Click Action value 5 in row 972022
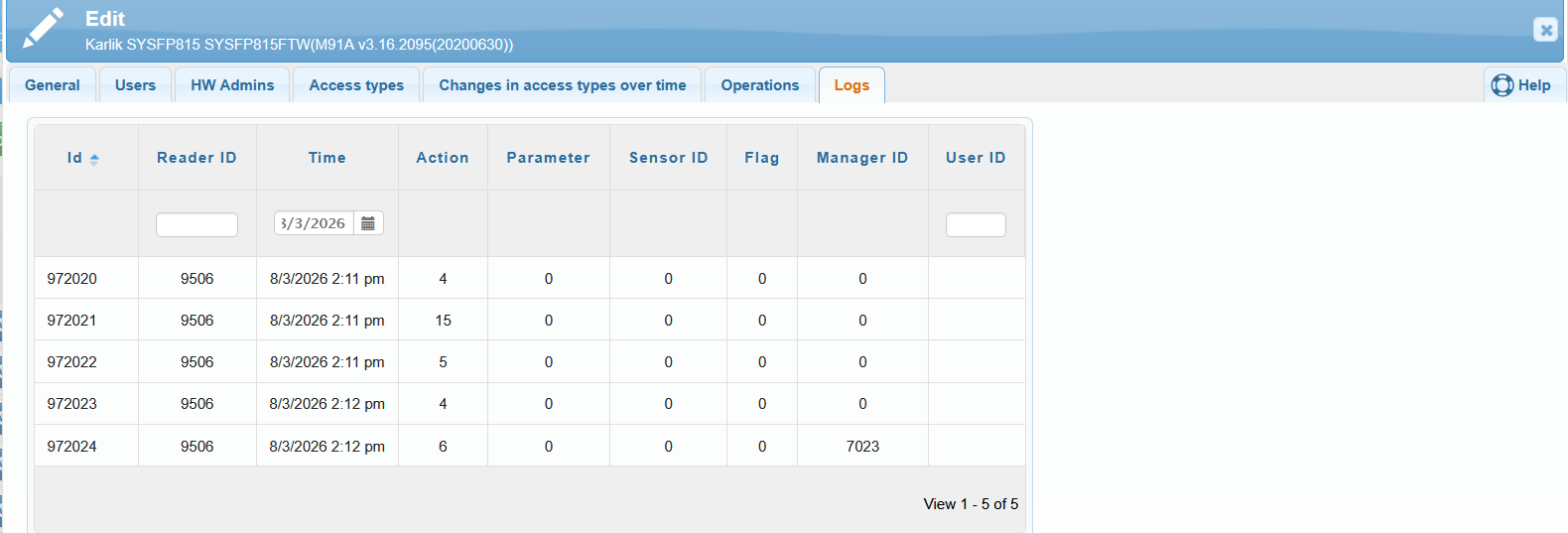Screen dimensions: 1568x533 [443, 362]
